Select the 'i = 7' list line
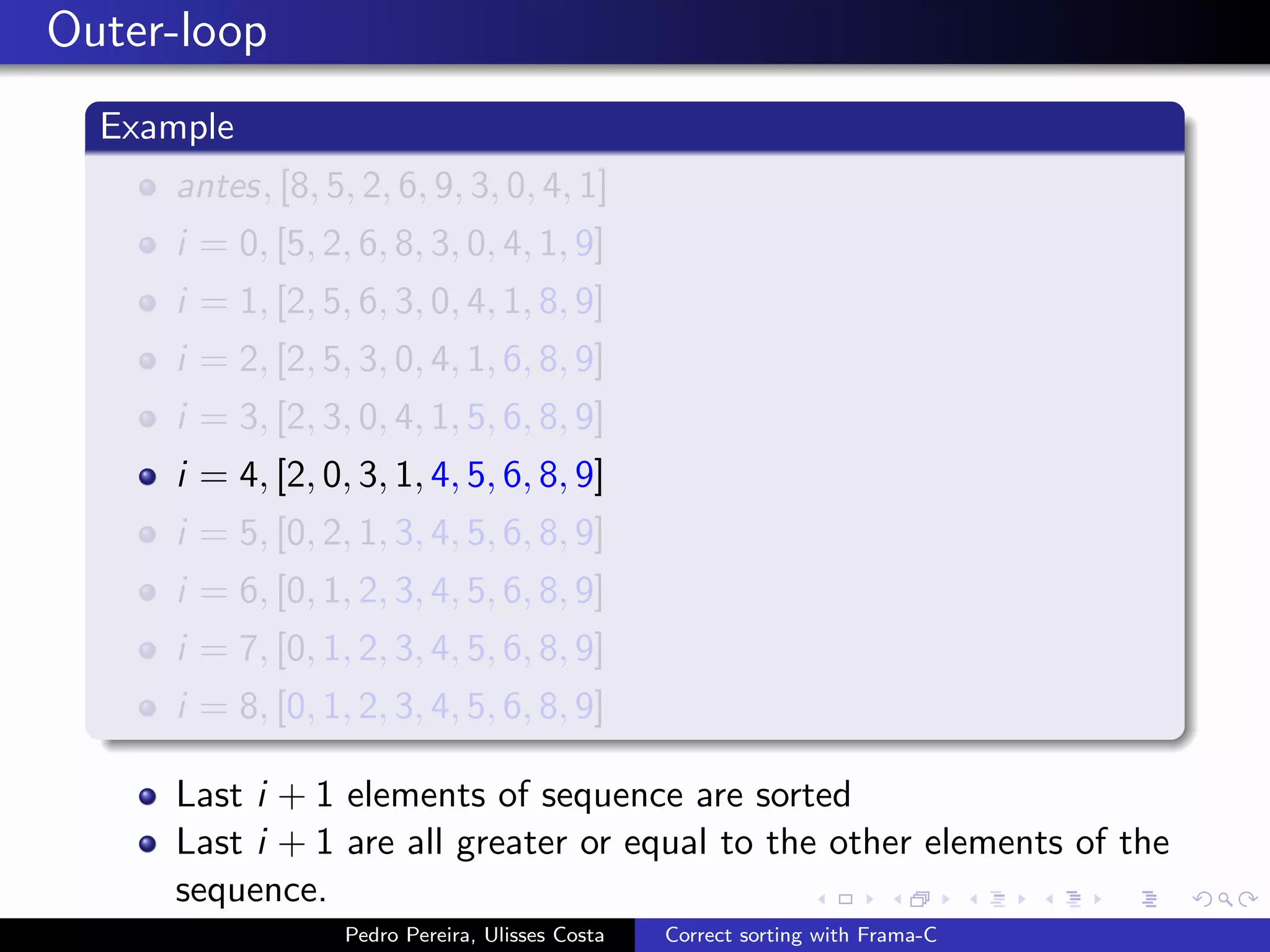This screenshot has width=1270, height=952. tap(389, 649)
